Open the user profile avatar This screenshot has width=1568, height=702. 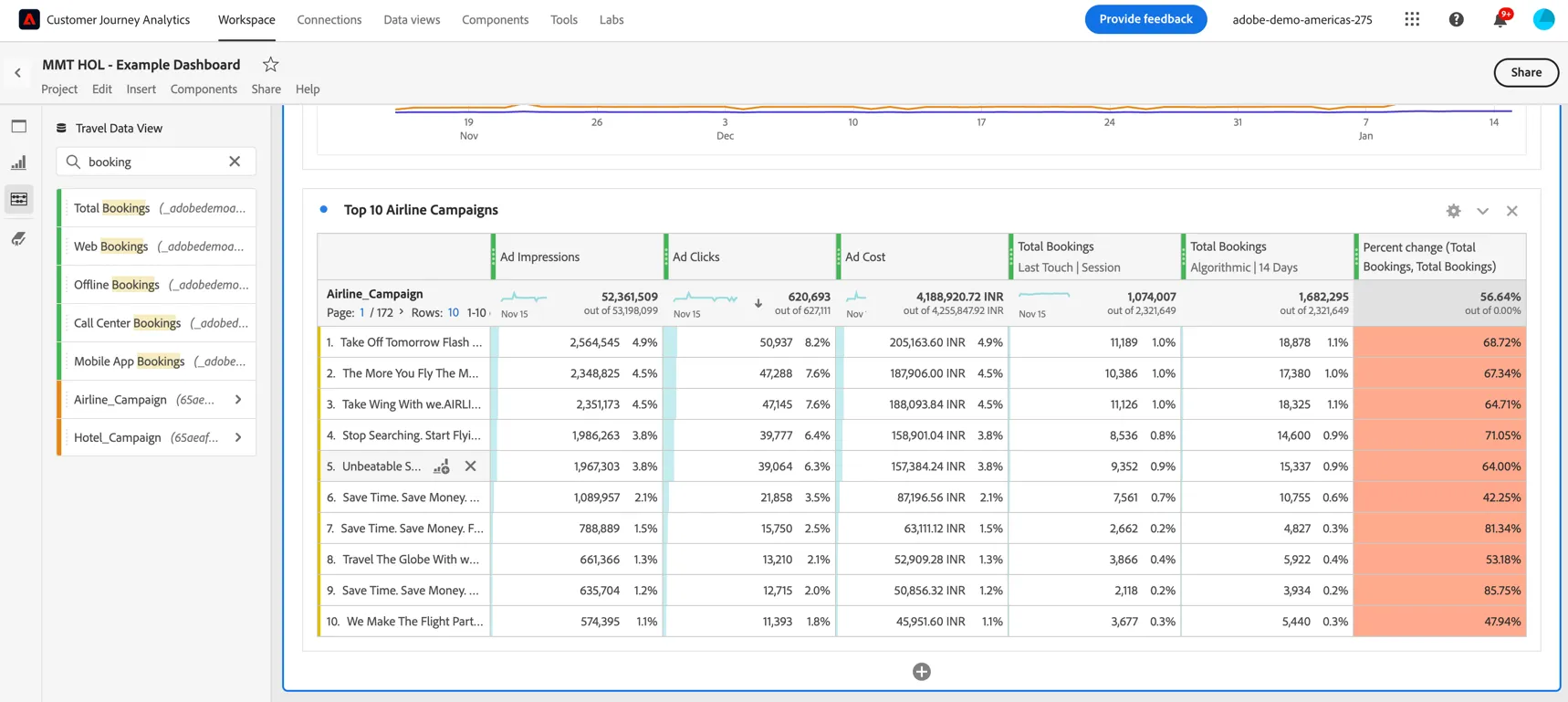[1543, 19]
